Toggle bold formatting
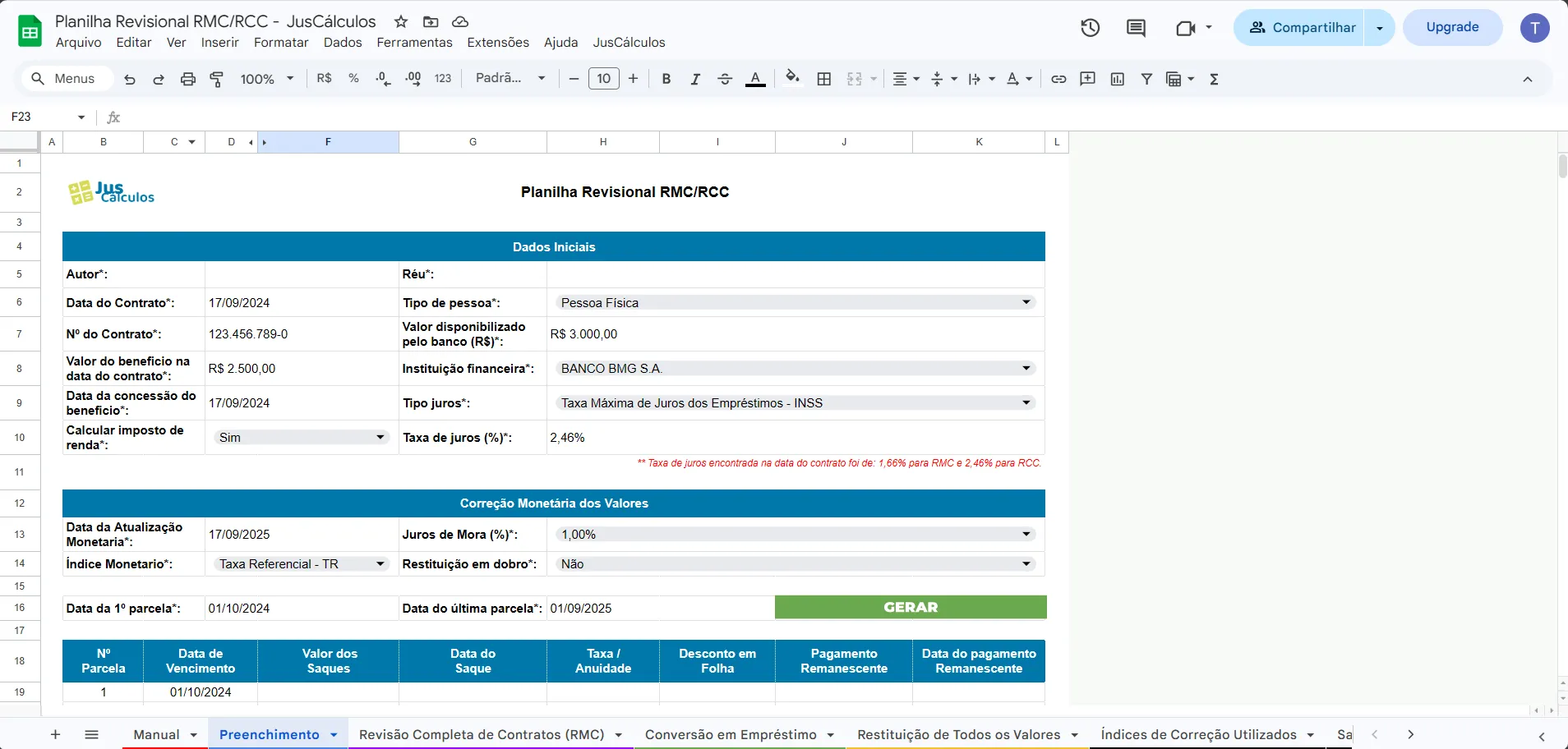This screenshot has width=1568, height=749. click(666, 79)
